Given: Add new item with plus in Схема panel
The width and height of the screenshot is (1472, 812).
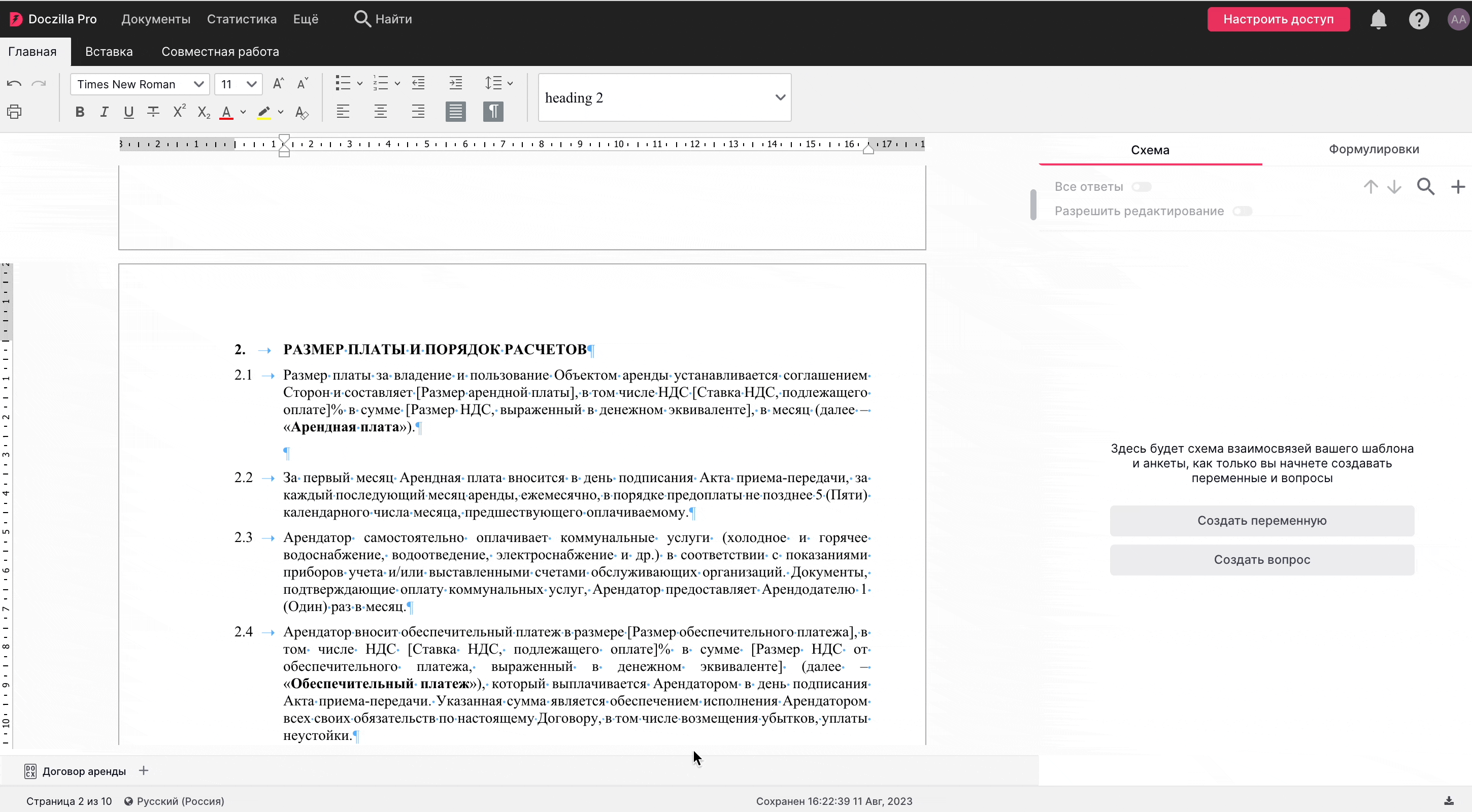Looking at the screenshot, I should tap(1458, 187).
